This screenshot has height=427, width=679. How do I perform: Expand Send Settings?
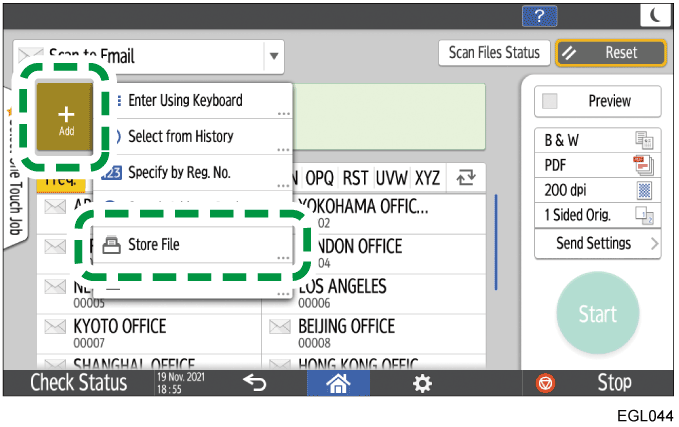pyautogui.click(x=597, y=243)
